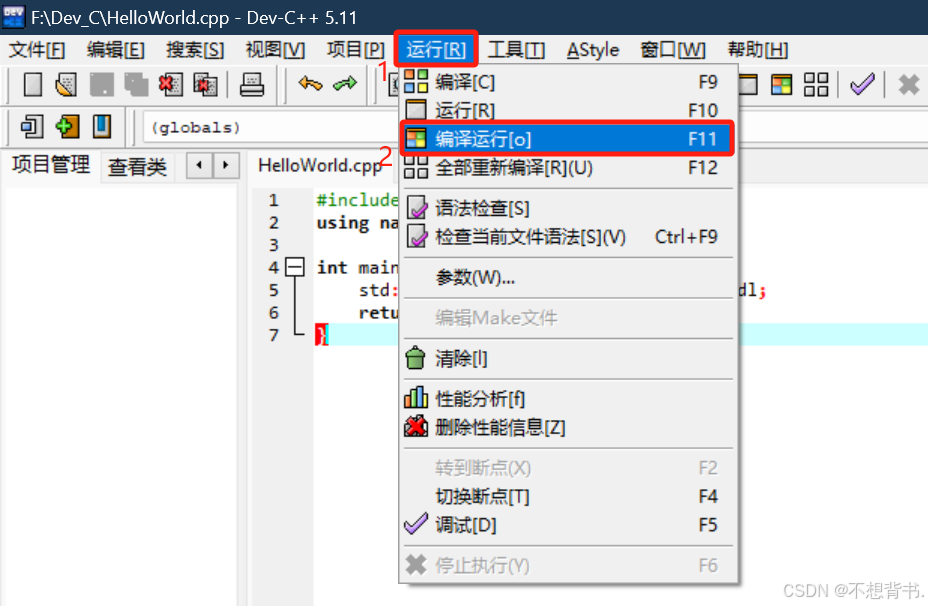Select 编译[C] F9 menu entry

(x=568, y=82)
